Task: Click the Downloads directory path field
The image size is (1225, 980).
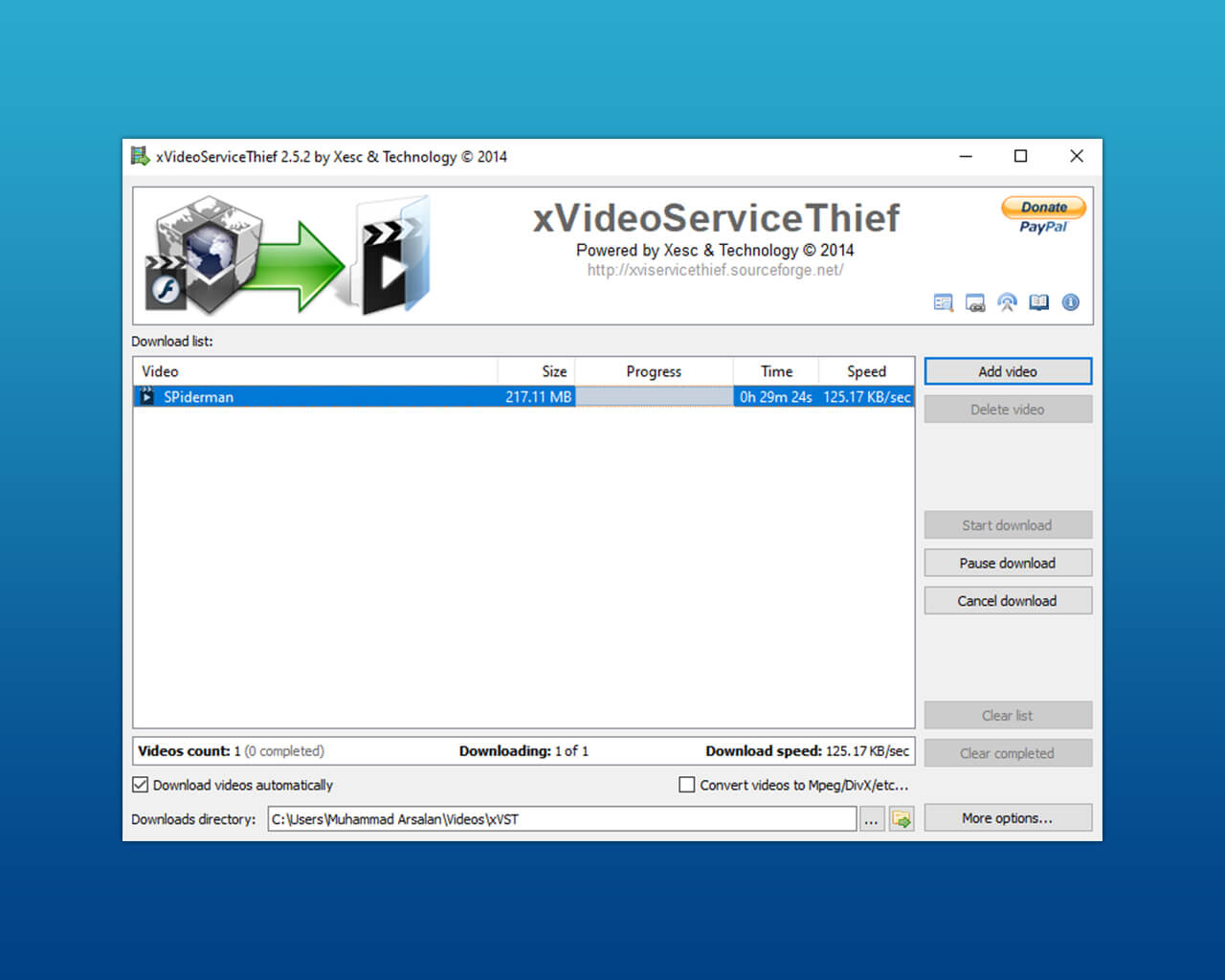Action: click(x=562, y=819)
